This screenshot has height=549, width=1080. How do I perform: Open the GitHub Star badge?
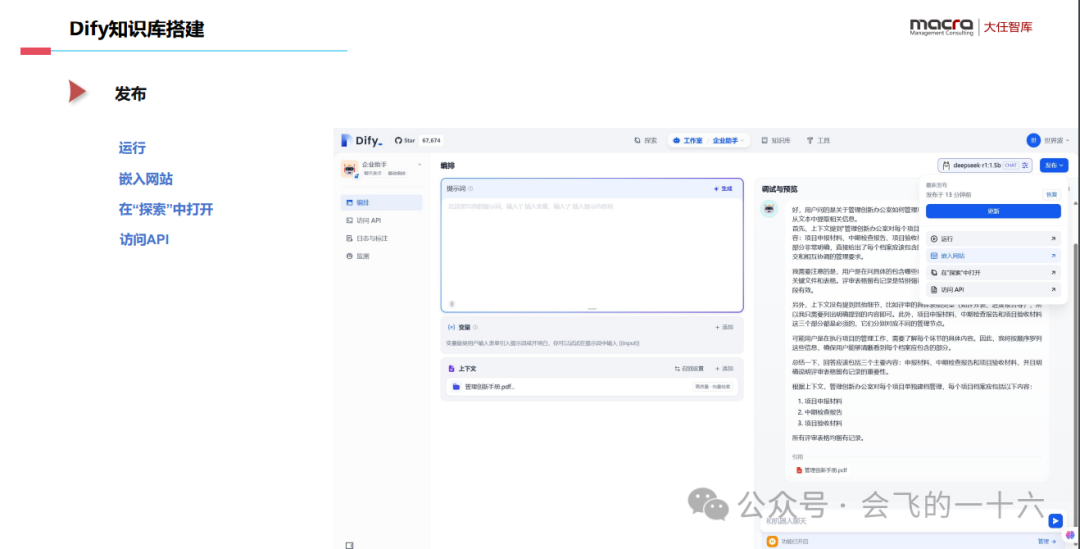click(x=418, y=141)
